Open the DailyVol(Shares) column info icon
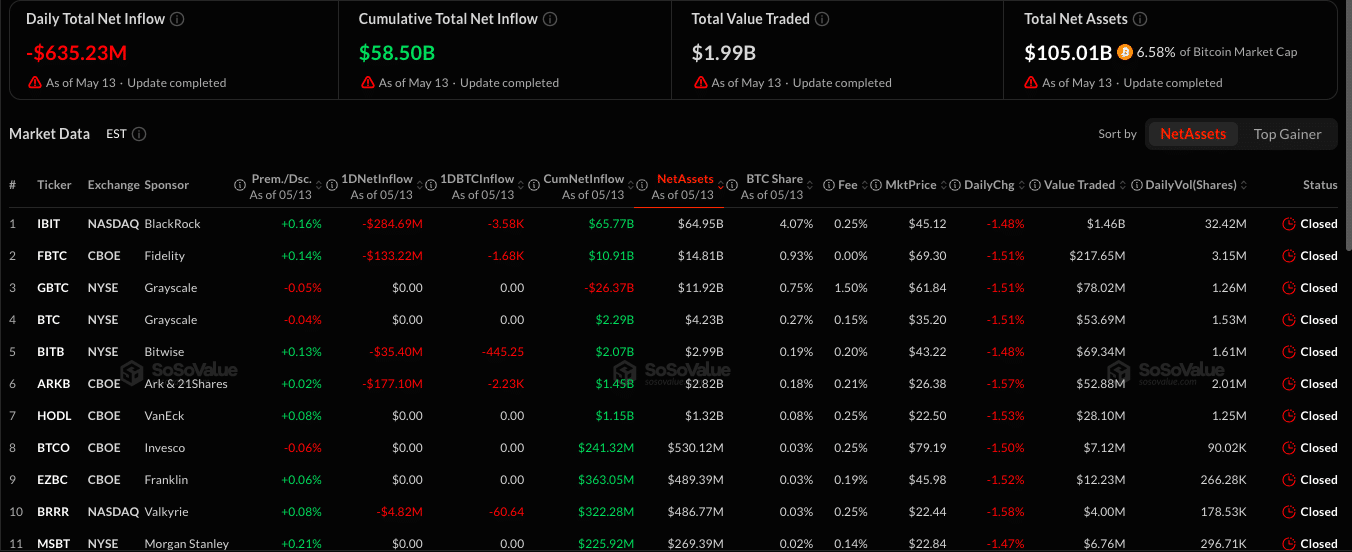 point(1136,185)
